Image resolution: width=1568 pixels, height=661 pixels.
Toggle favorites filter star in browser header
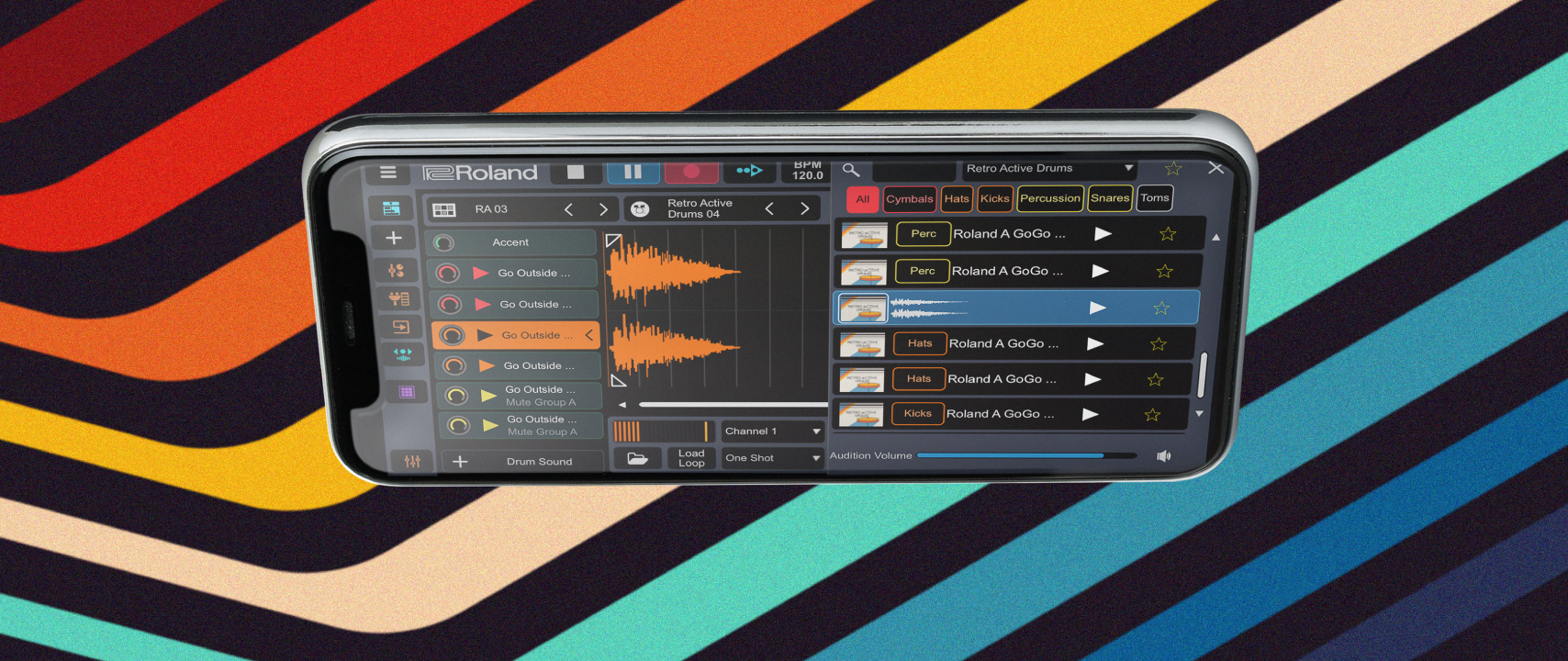coord(1173,169)
